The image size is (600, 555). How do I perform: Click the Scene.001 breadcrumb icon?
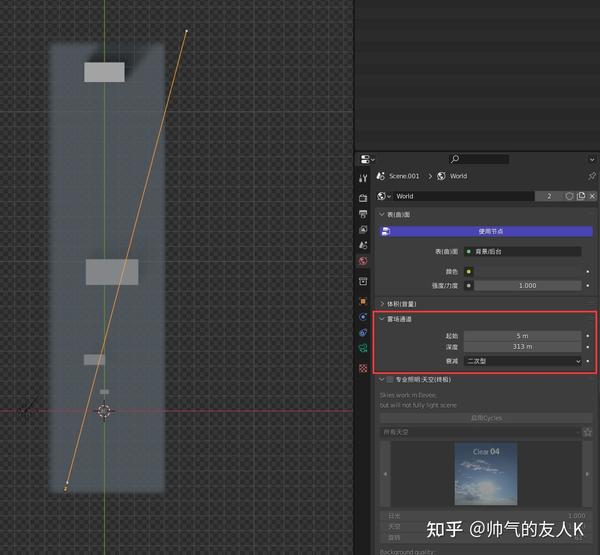pos(380,176)
